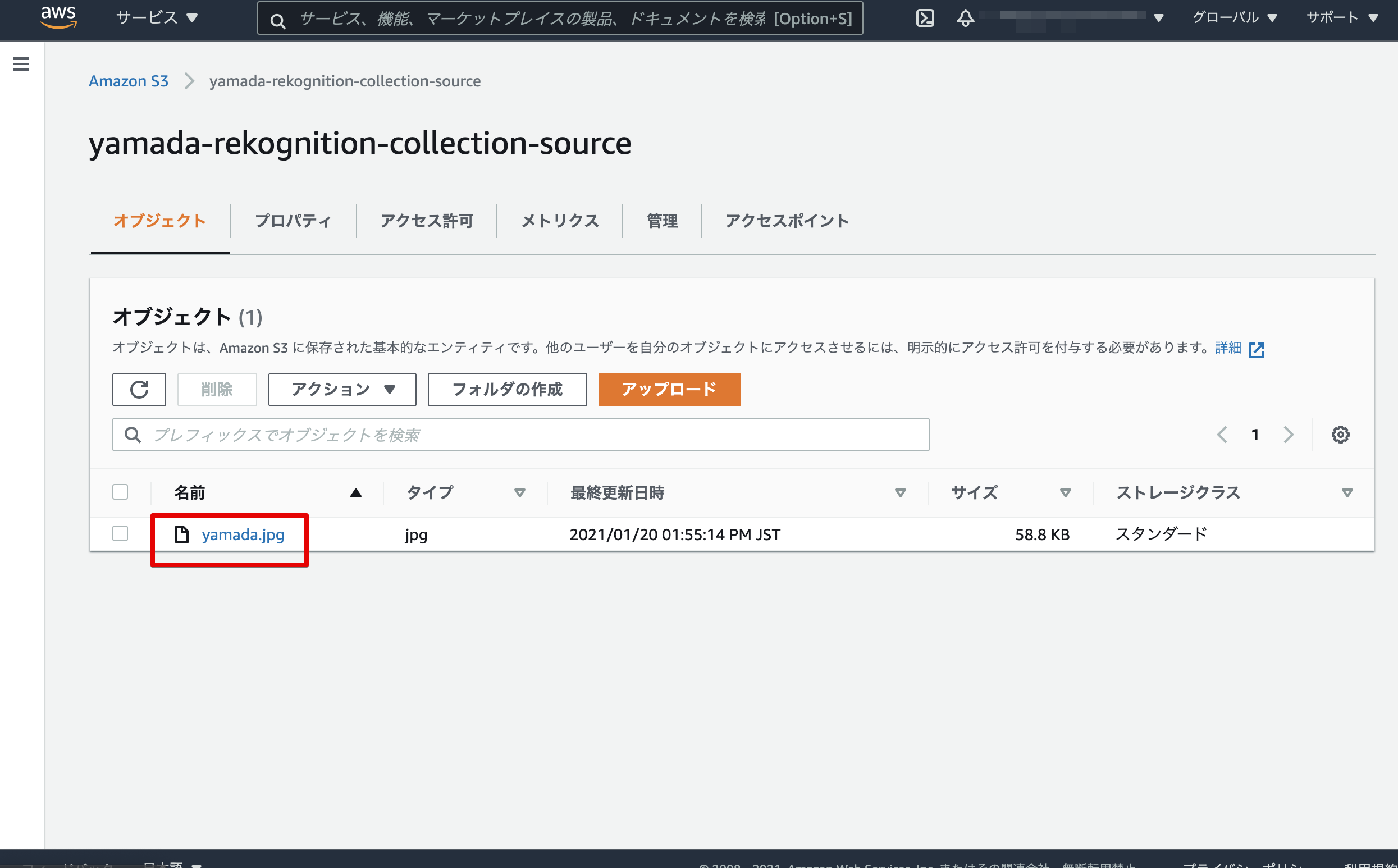Screen dimensions: 1398x868
Task: Click the アップロード button
Action: (669, 389)
